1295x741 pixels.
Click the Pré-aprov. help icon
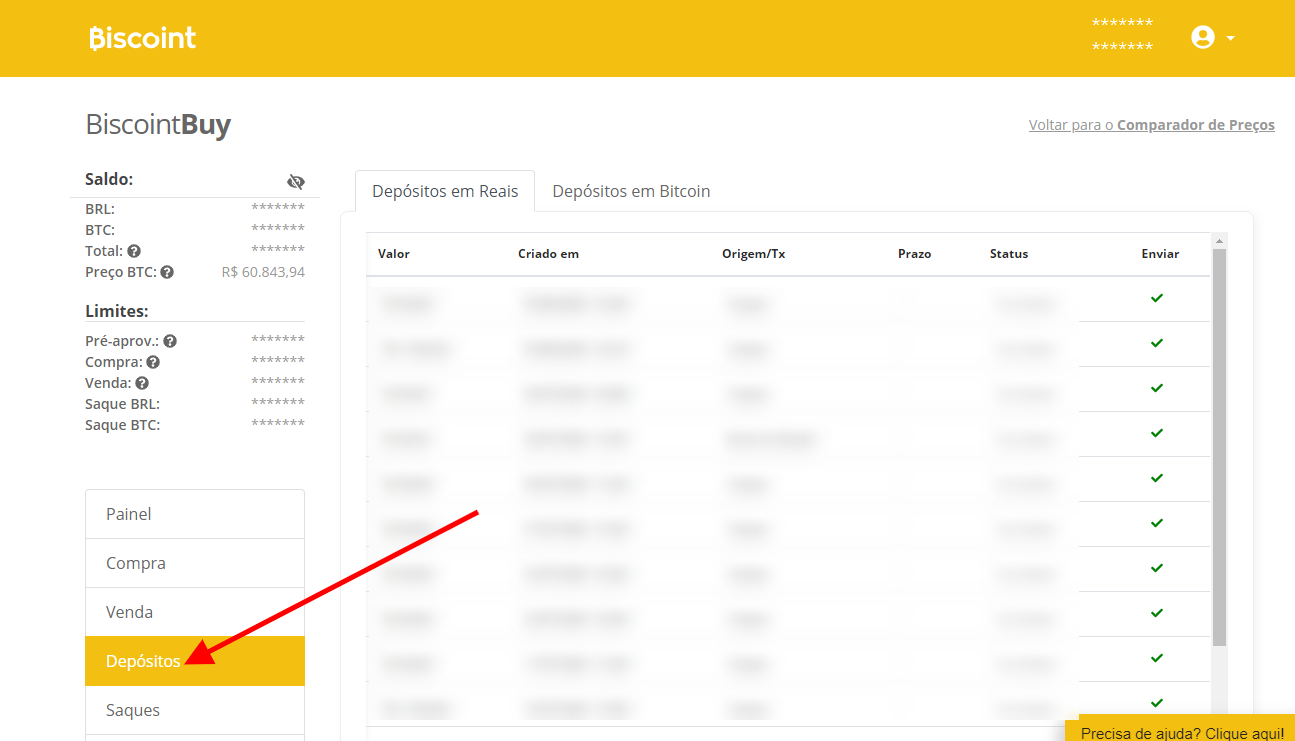pos(170,341)
